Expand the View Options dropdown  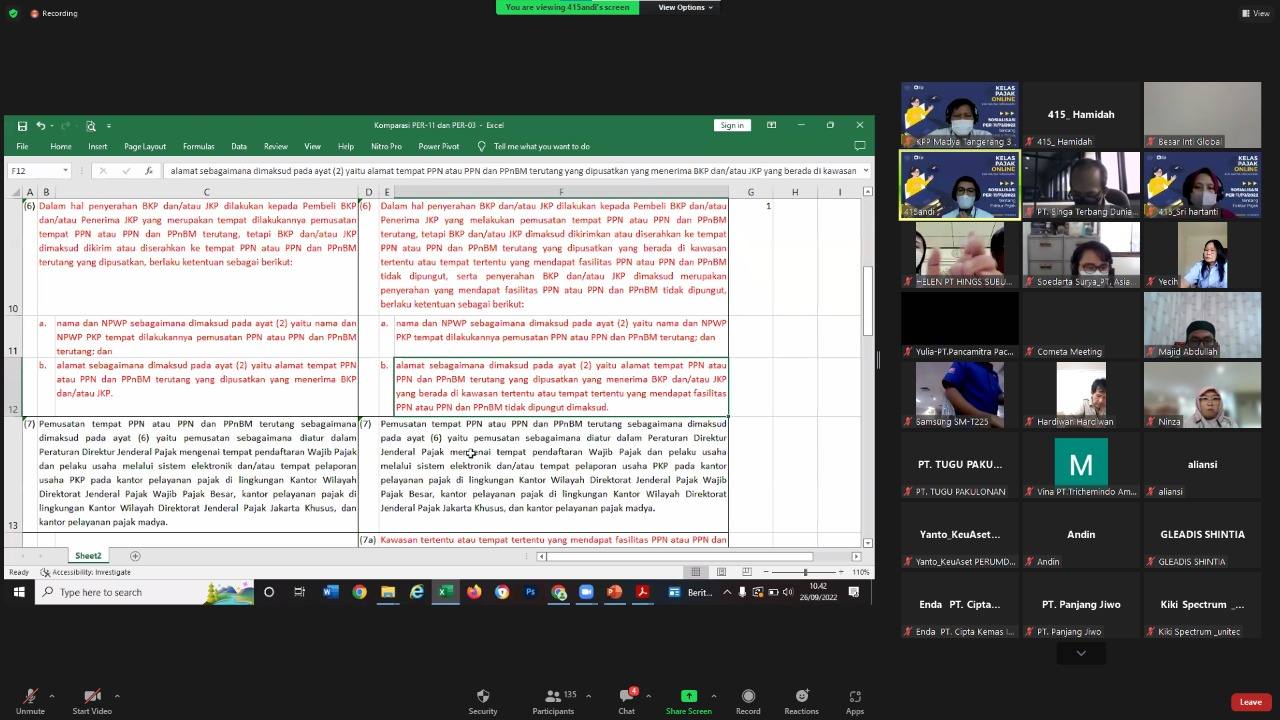point(685,7)
